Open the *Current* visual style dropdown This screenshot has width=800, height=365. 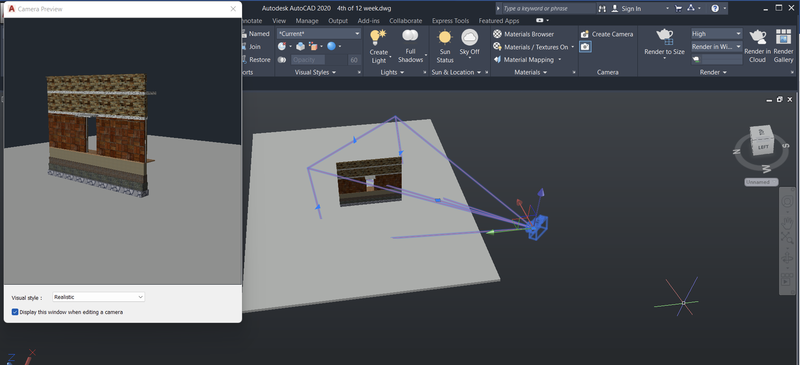pos(319,34)
